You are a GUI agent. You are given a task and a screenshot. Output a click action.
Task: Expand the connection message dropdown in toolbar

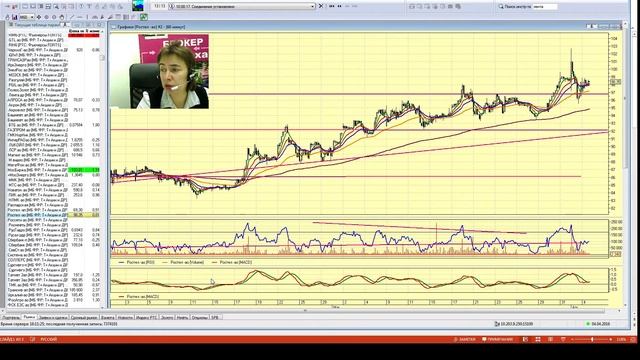[x=313, y=7]
